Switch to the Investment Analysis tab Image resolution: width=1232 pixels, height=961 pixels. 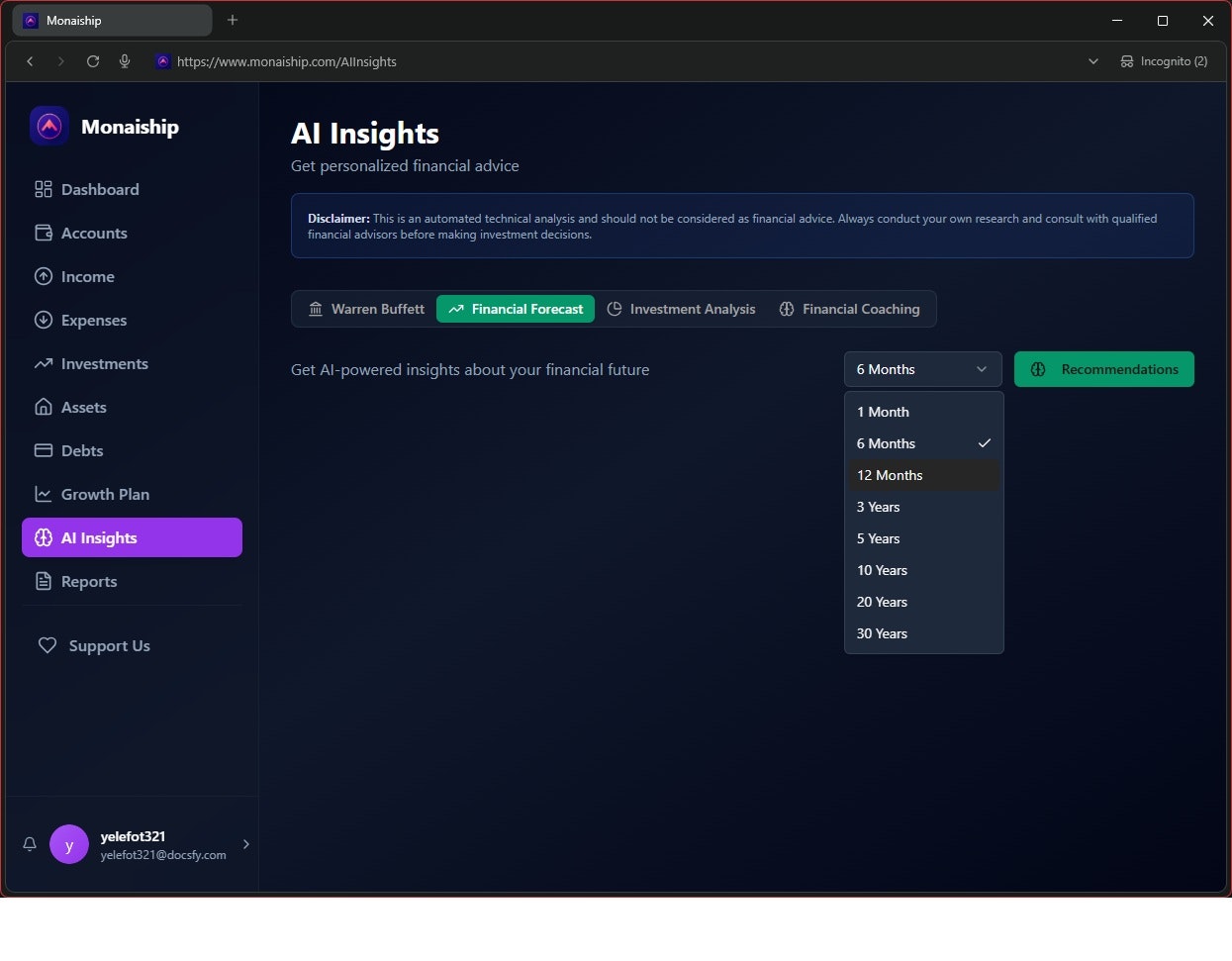pos(681,309)
